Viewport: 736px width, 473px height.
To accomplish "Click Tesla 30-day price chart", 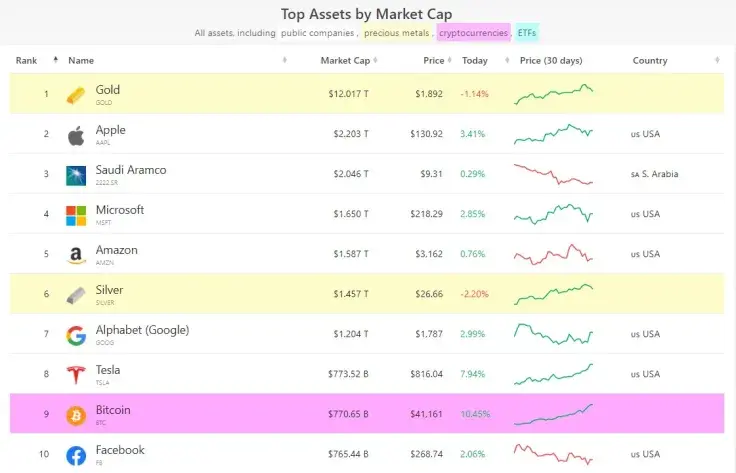I will click(x=553, y=374).
